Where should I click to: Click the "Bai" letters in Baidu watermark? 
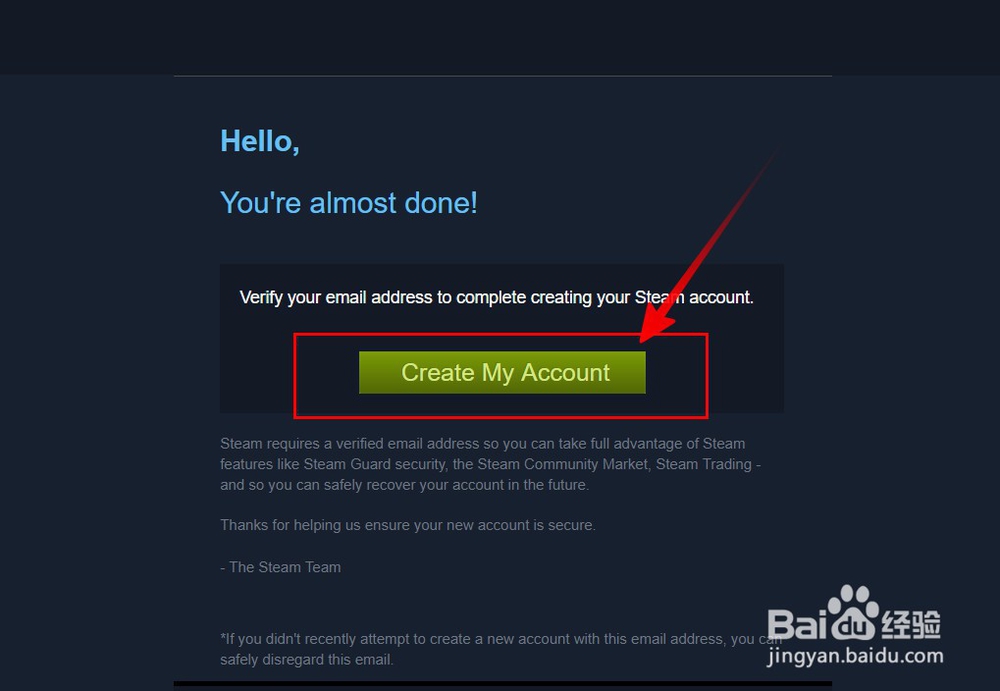pyautogui.click(x=797, y=624)
